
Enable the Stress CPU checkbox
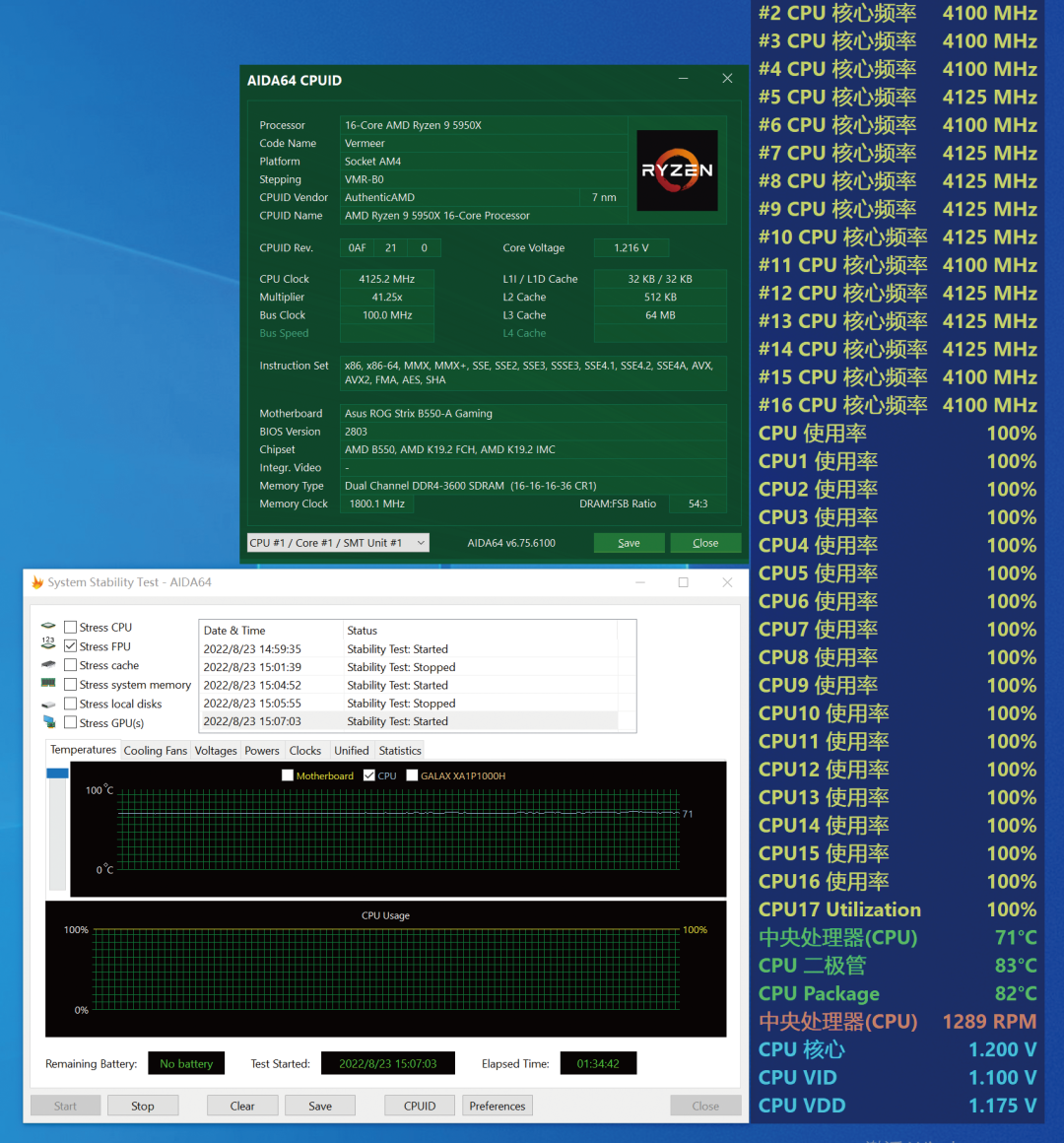pos(71,628)
